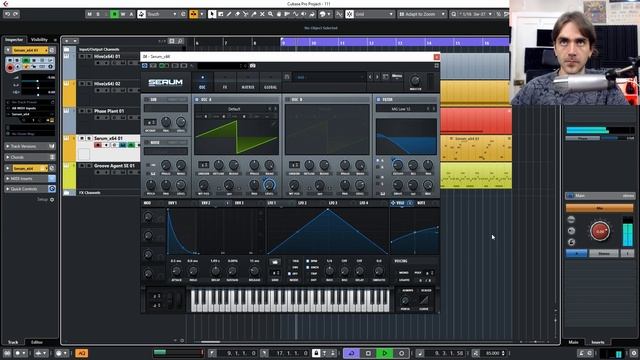The width and height of the screenshot is (640, 360).
Task: Enable the NOISE oscillator switch
Action: [147, 142]
